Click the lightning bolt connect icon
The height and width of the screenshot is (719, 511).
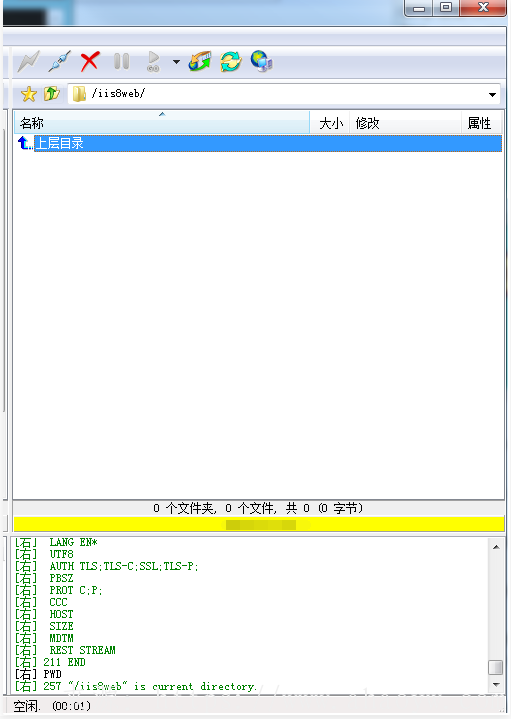pyautogui.click(x=28, y=61)
